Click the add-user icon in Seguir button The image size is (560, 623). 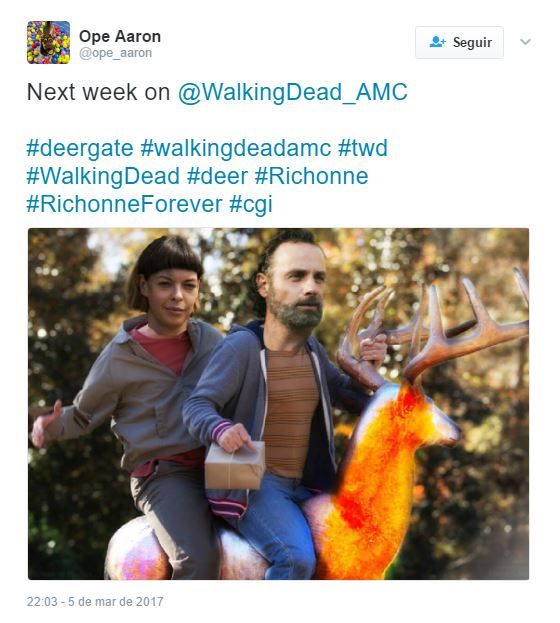coord(438,42)
